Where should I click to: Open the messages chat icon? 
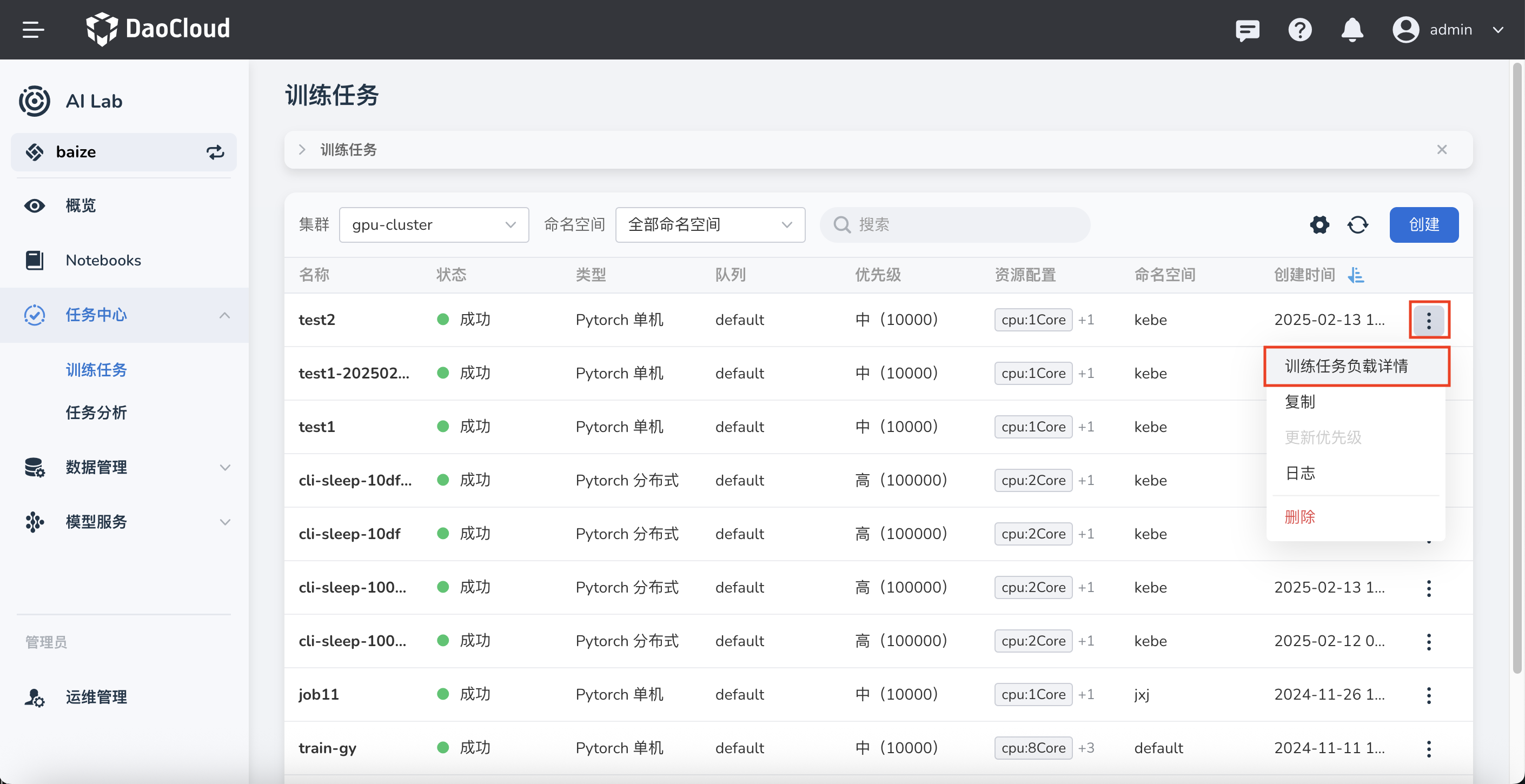(x=1246, y=30)
